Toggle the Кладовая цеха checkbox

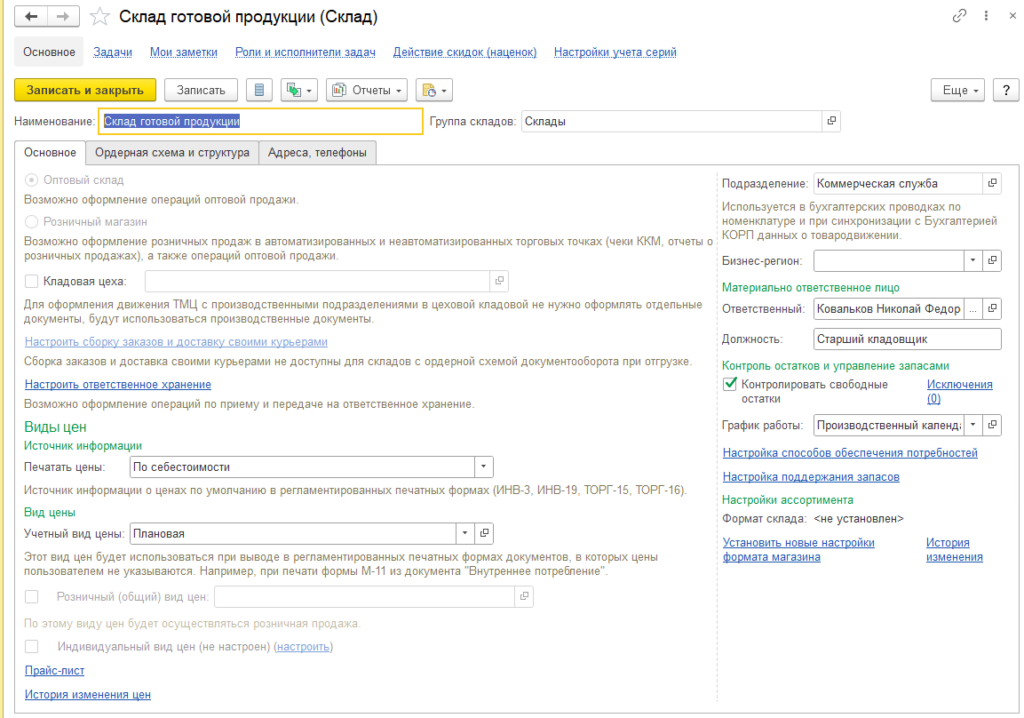coord(31,282)
